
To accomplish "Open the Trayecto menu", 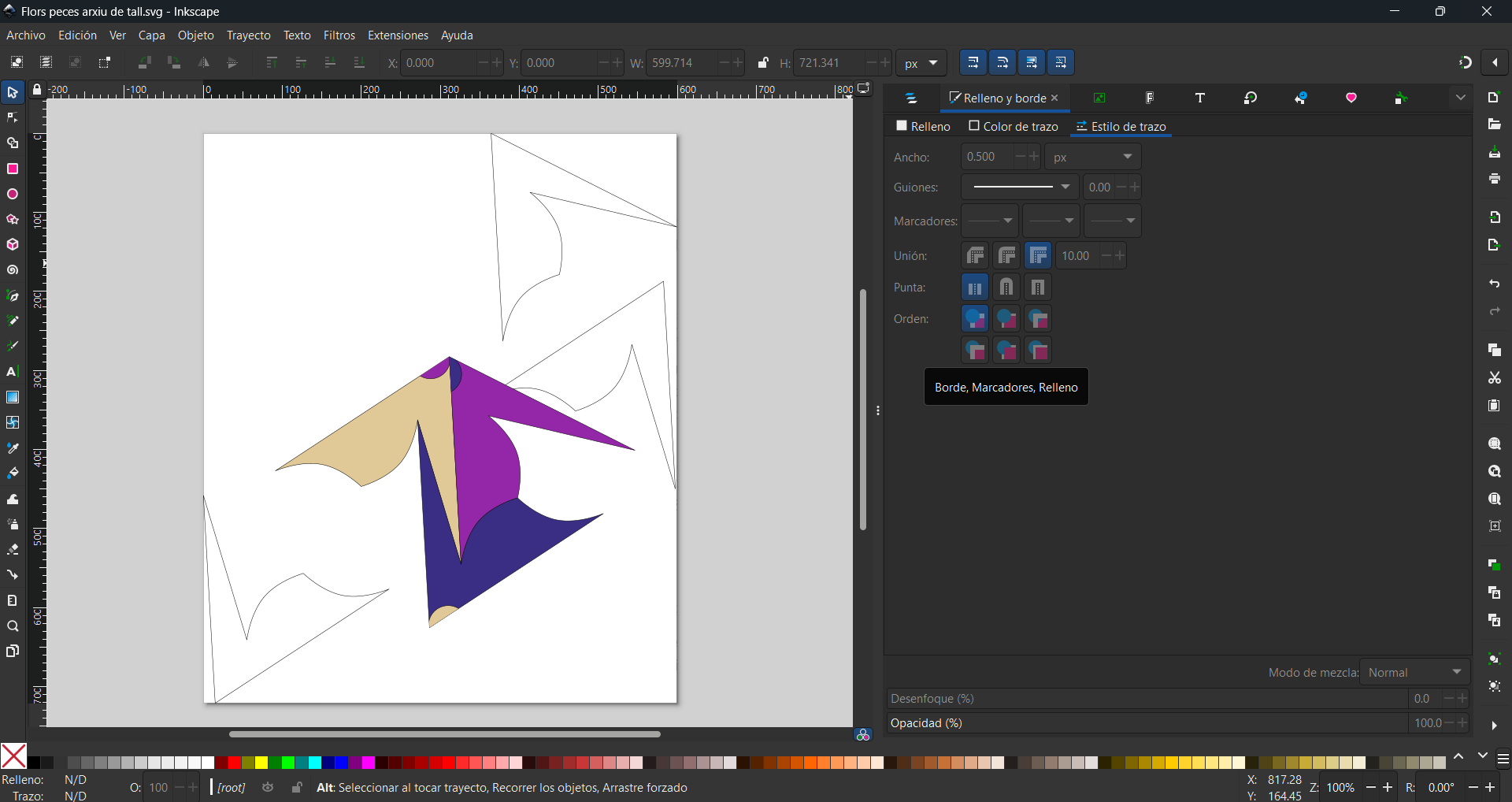I will pos(249,35).
